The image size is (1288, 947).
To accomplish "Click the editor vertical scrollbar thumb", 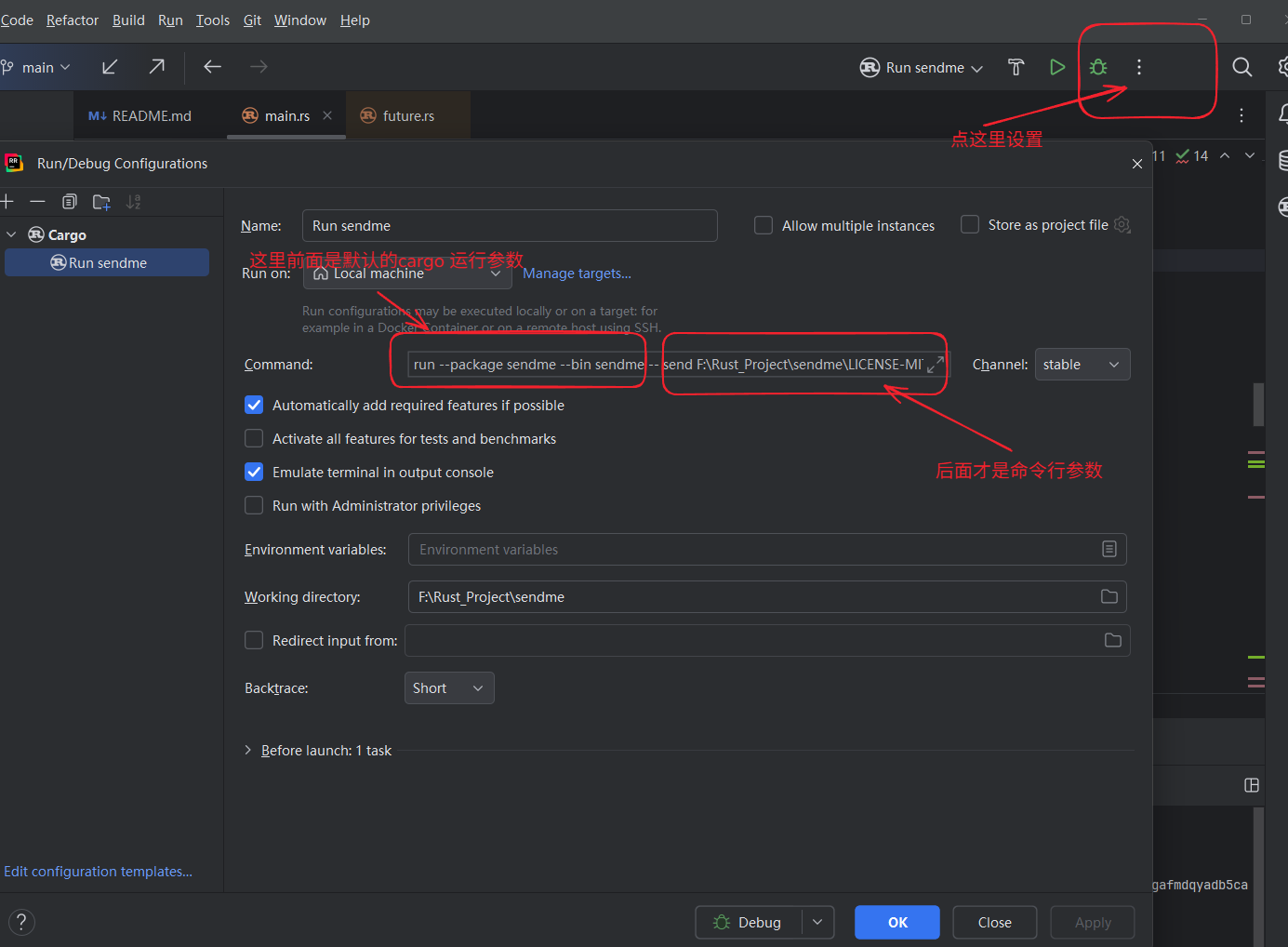I will coord(1258,404).
